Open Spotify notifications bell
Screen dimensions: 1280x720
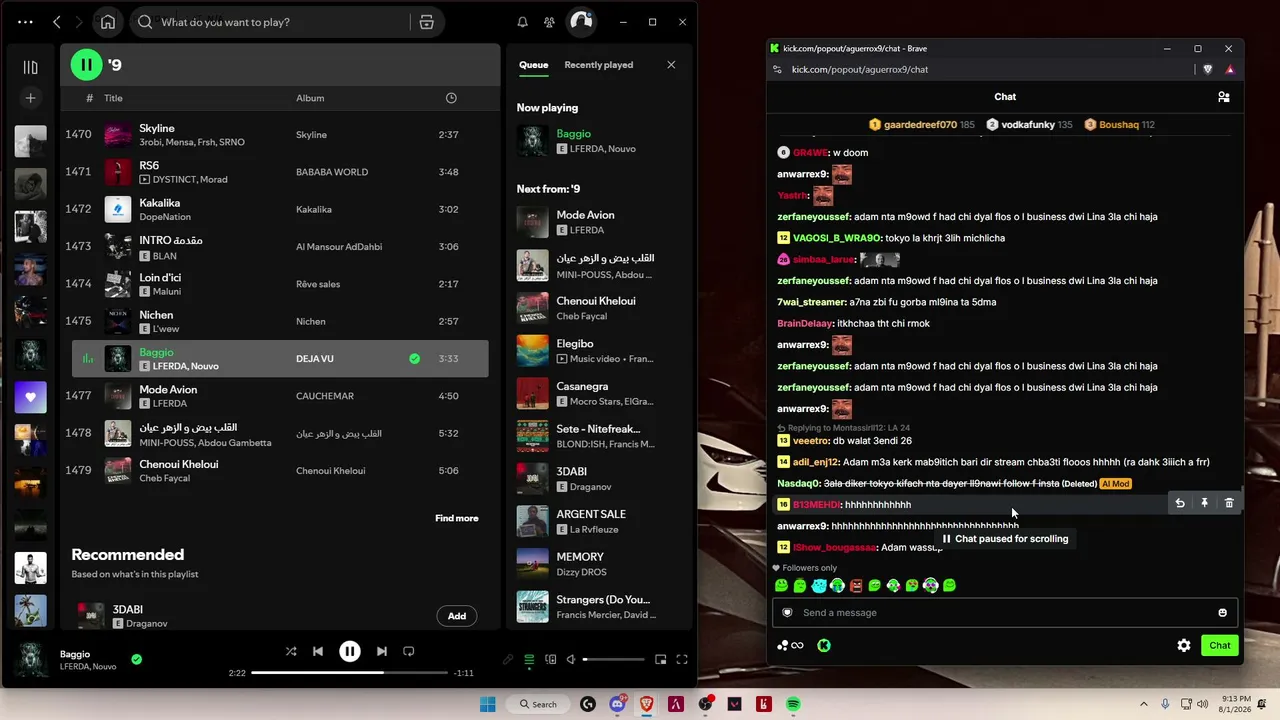click(x=522, y=22)
